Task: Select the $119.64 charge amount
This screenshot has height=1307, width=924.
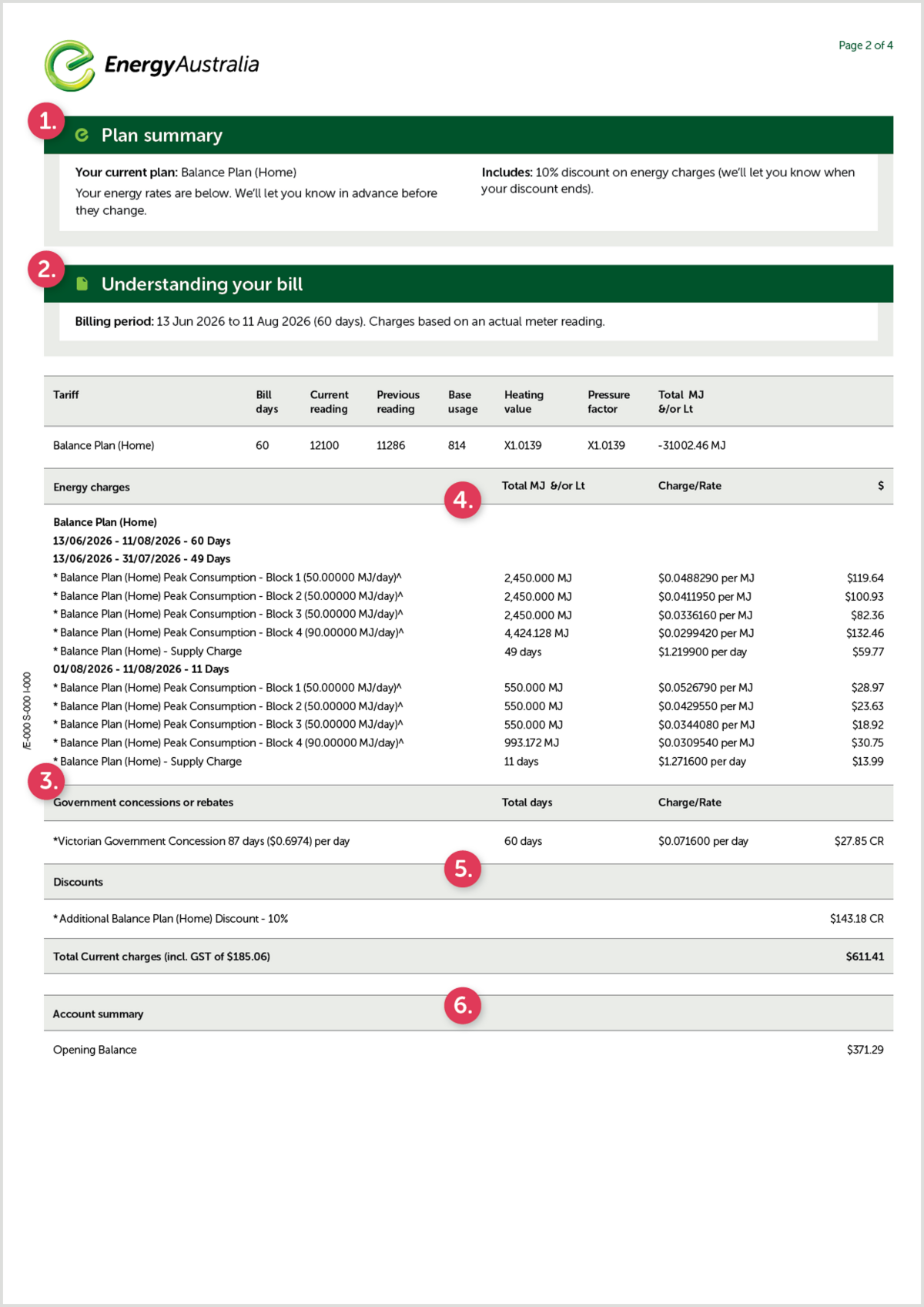Action: pos(865,578)
